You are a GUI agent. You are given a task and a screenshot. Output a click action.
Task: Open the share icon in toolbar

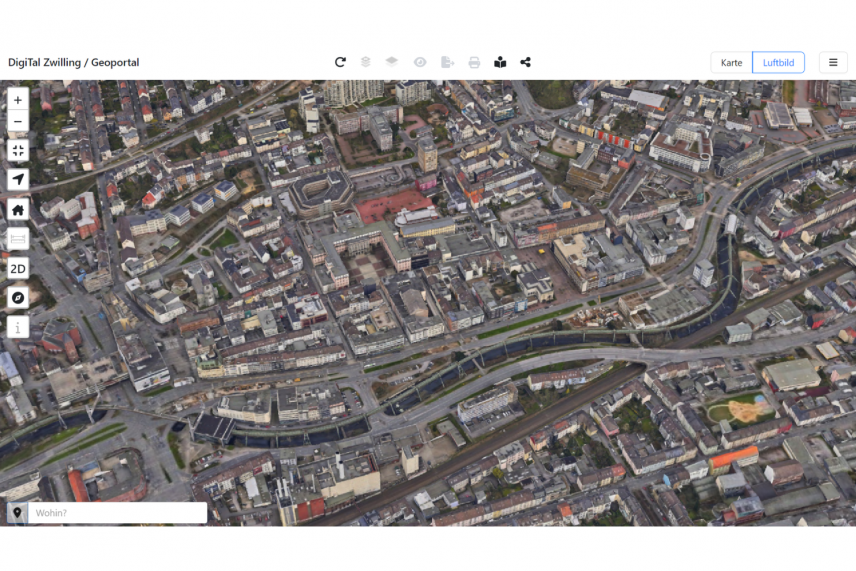526,62
